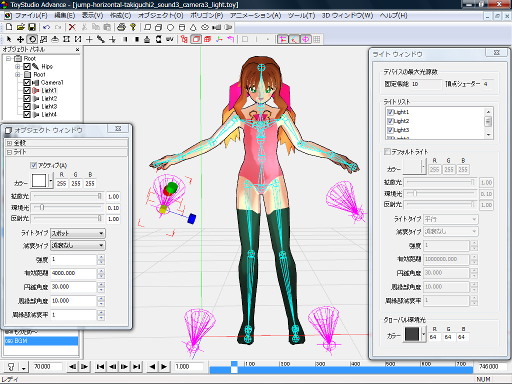Viewport: 512px width, 384px height.
Task: Open the attenuation type dropdown in object window
Action: pos(78,246)
